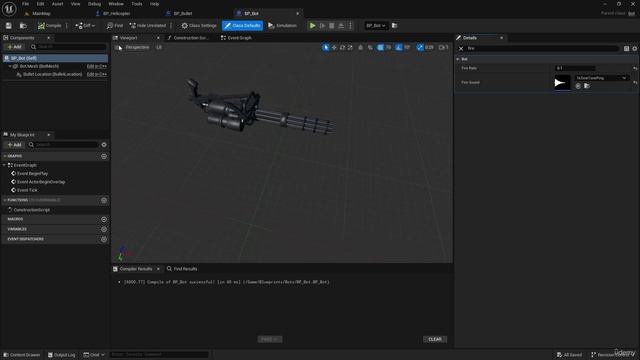640x360 pixels.
Task: Open the Debug menu
Action: click(x=94, y=4)
